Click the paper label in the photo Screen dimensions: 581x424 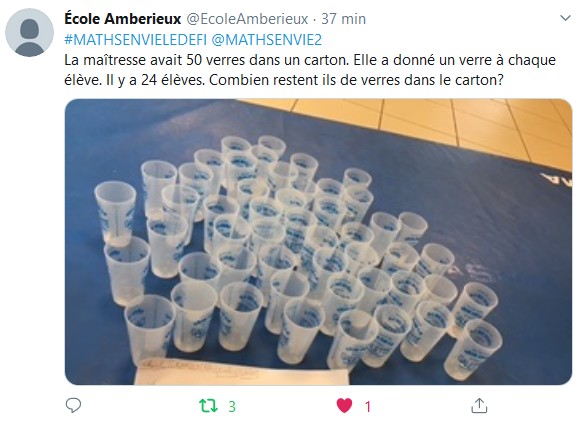(x=241, y=372)
